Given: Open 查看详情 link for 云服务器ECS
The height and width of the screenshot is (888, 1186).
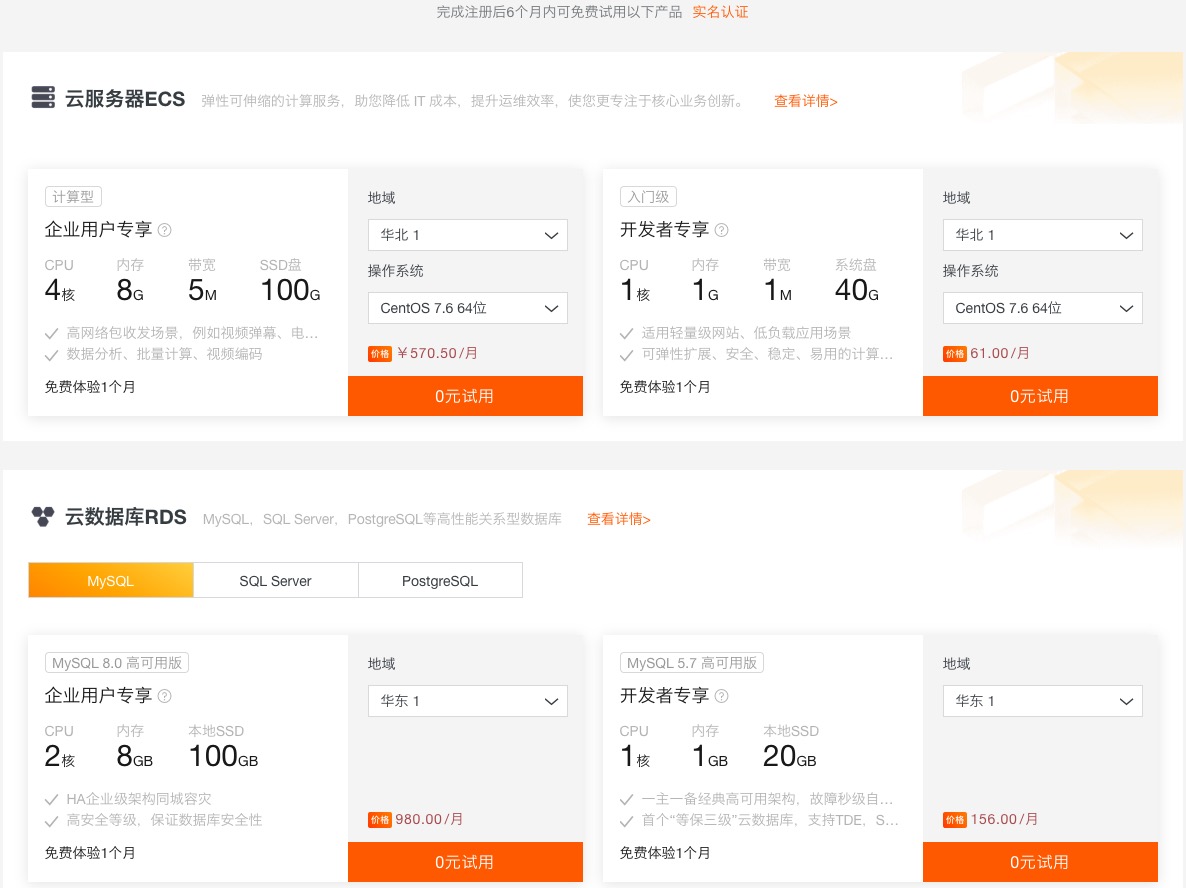Looking at the screenshot, I should point(806,101).
